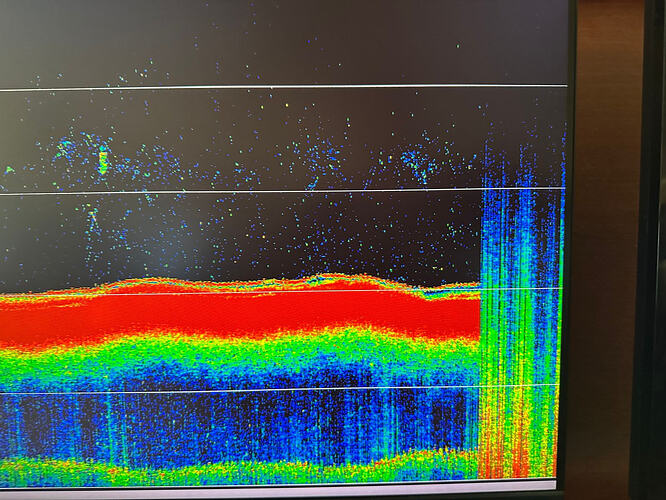The height and width of the screenshot is (500, 666).
Task: Click the topmost white horizontal depth line
Action: pyautogui.click(x=280, y=88)
